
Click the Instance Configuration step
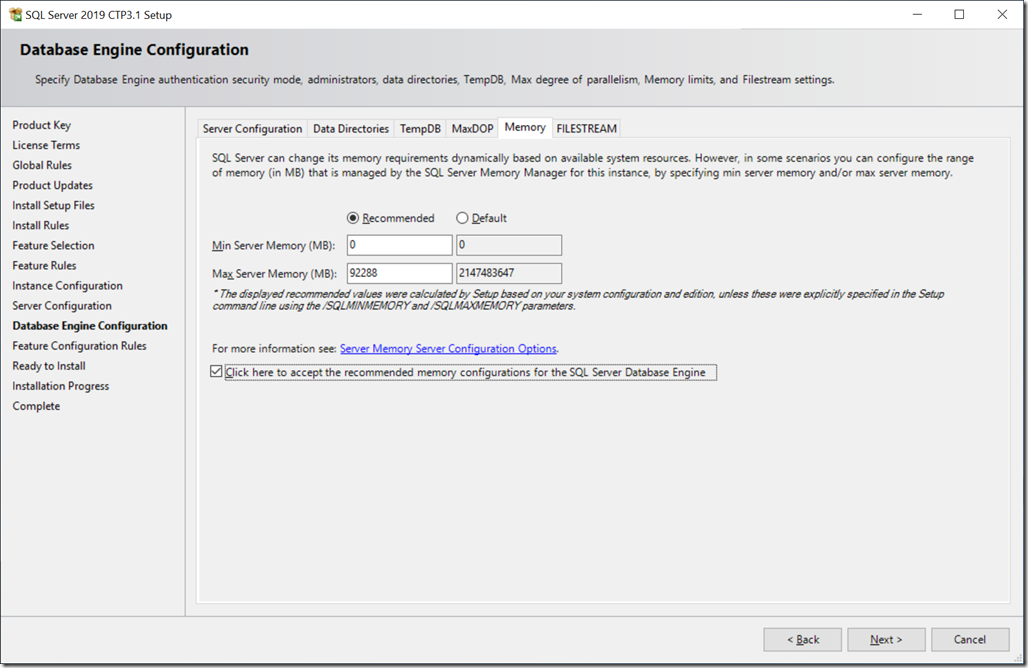point(67,286)
